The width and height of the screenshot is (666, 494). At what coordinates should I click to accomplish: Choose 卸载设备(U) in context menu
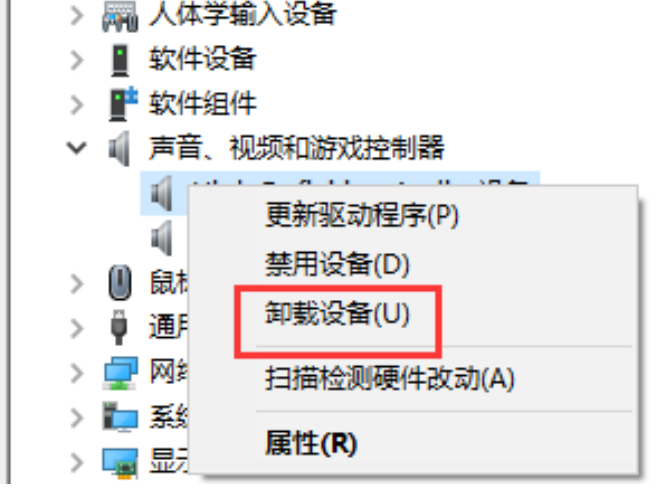pos(337,314)
